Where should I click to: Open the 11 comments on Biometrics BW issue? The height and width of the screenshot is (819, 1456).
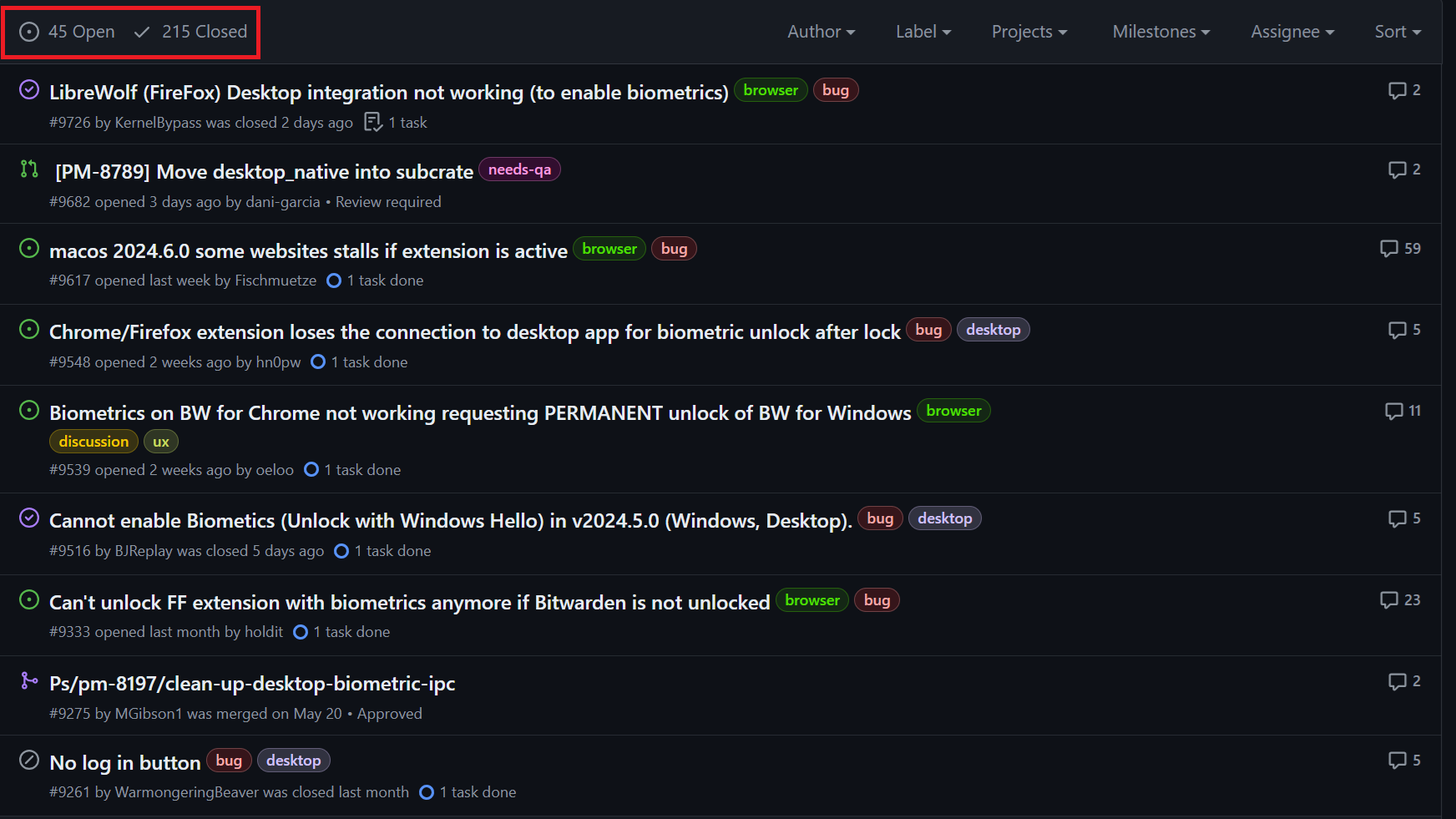[x=1403, y=411]
